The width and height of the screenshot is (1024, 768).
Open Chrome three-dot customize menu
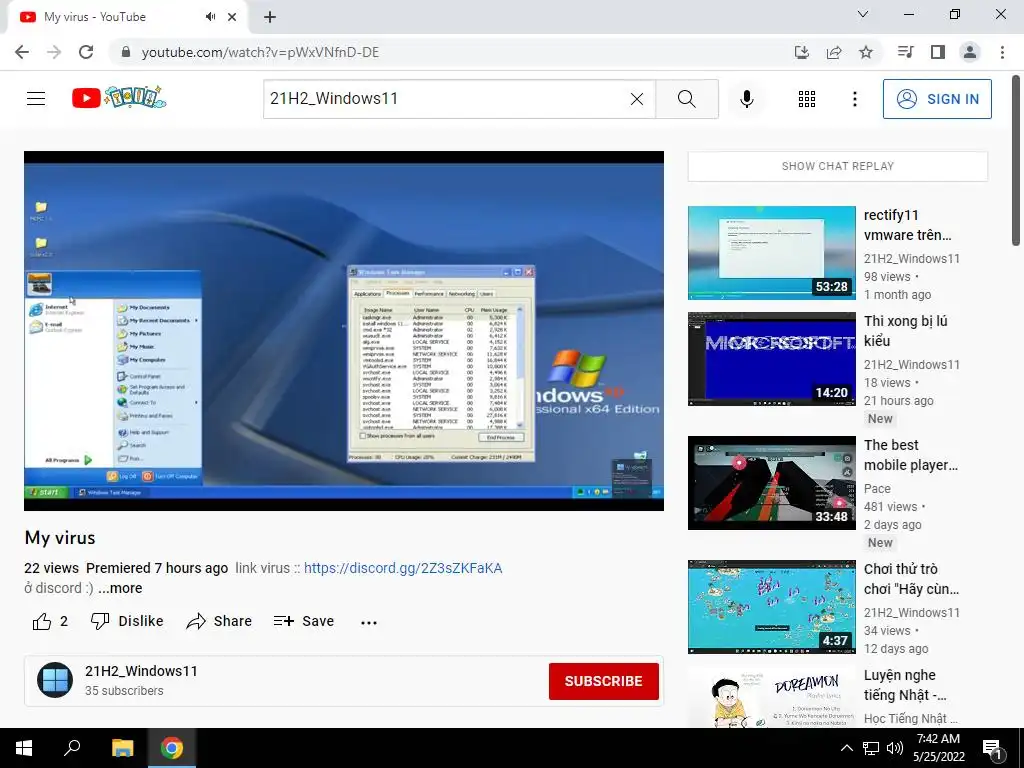(1002, 52)
